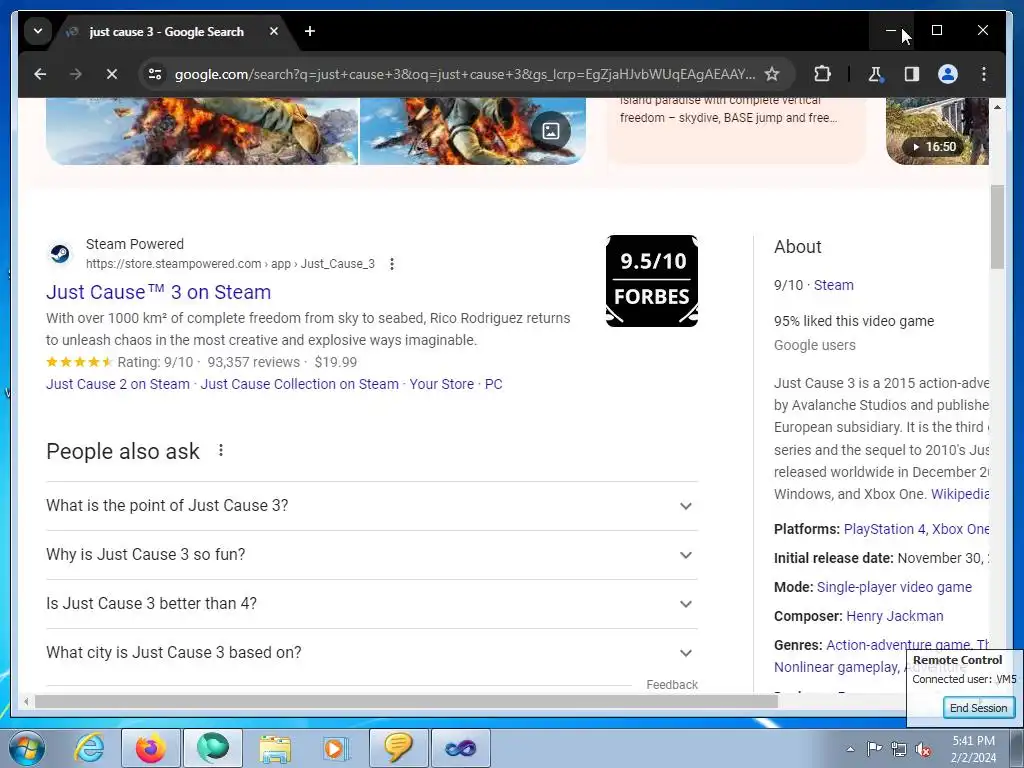Open the profile avatar menu
The height and width of the screenshot is (768, 1024).
(x=948, y=74)
